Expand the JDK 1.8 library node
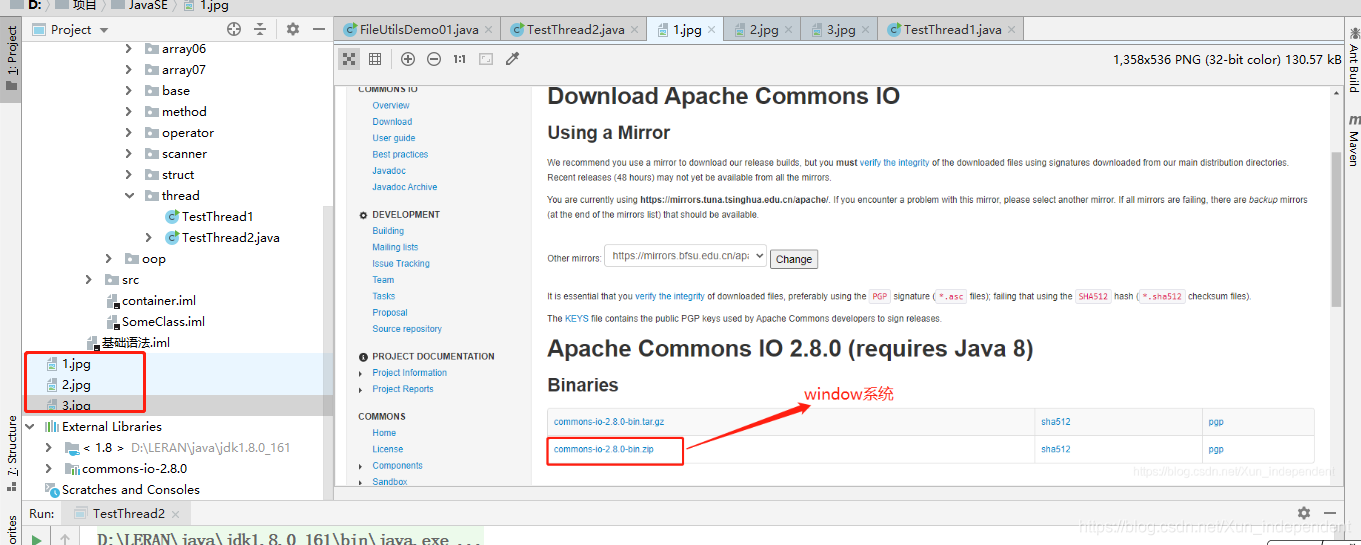The height and width of the screenshot is (545, 1361). (x=49, y=447)
